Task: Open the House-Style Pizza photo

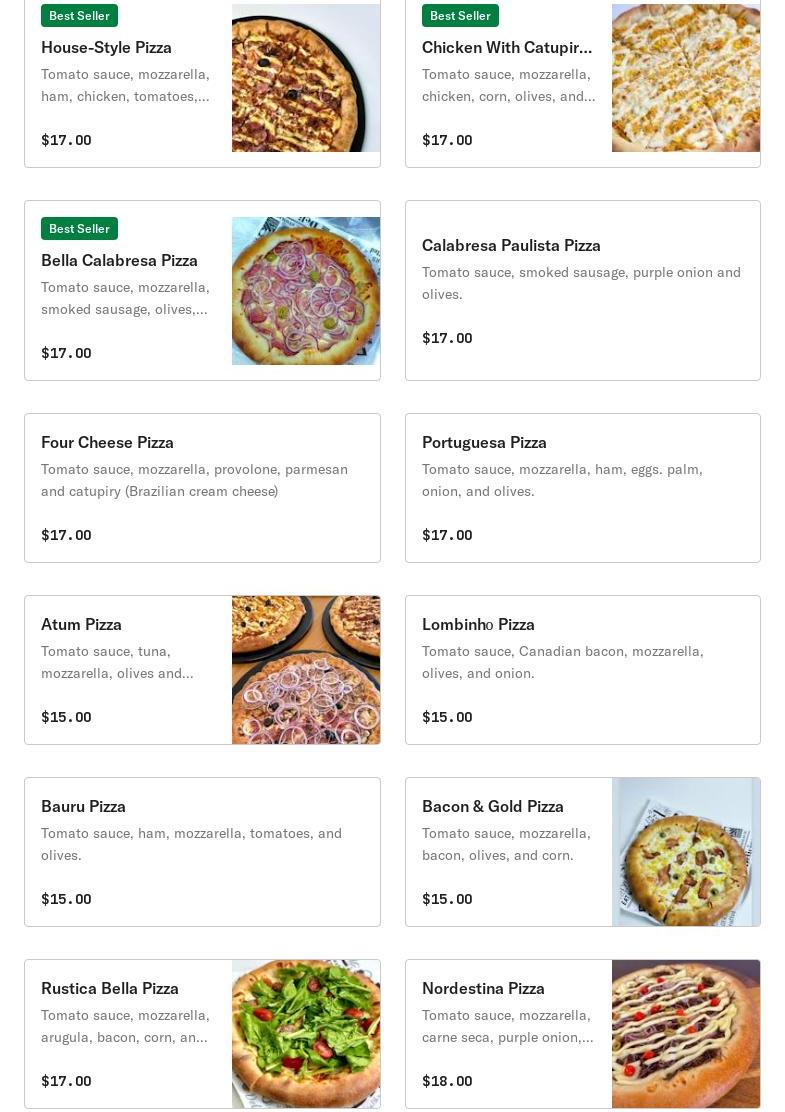Action: 306,78
